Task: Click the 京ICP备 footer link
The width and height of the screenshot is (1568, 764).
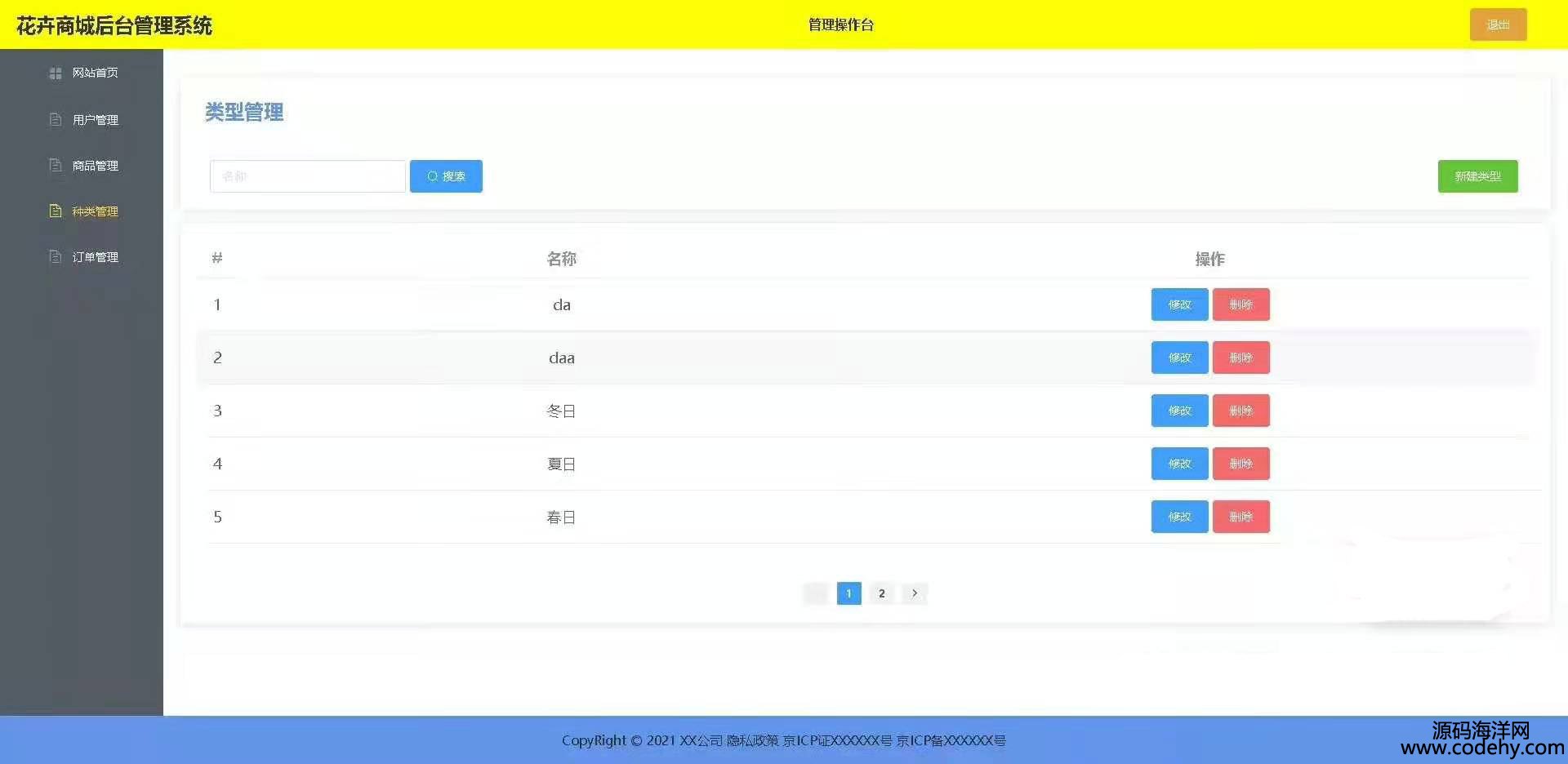Action: pos(951,740)
